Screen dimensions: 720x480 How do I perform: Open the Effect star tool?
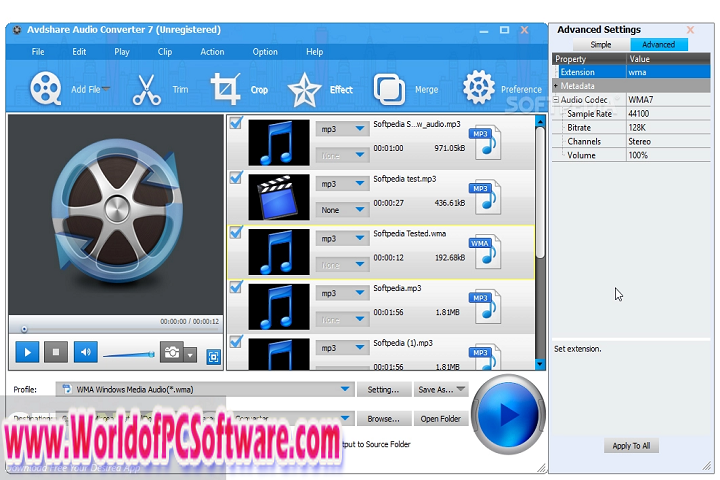tap(304, 89)
